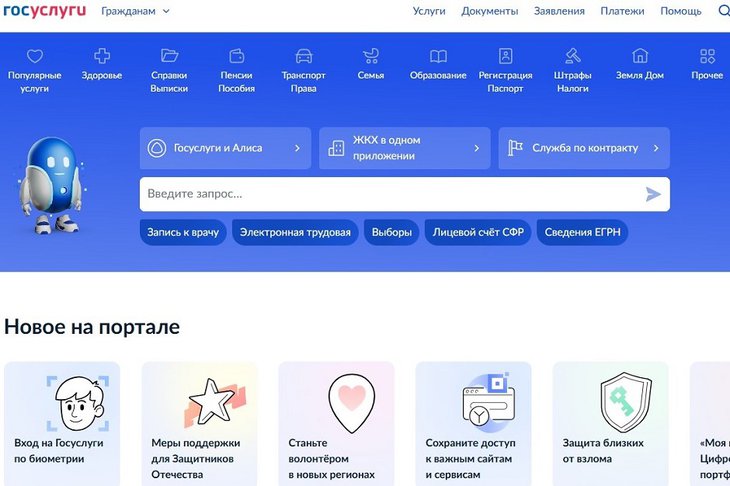The width and height of the screenshot is (730, 486).
Task: Open the Документы menu item
Action: (x=489, y=11)
